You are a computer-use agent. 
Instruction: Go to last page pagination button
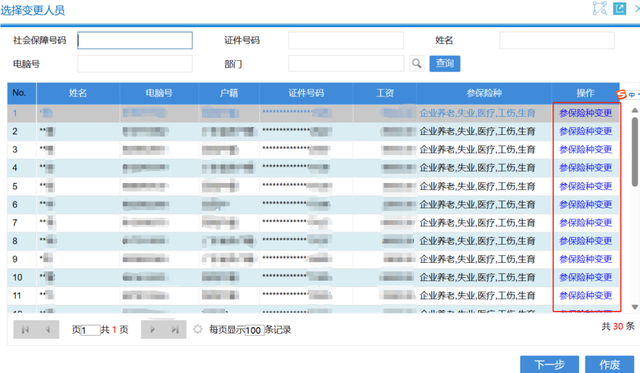point(175,329)
